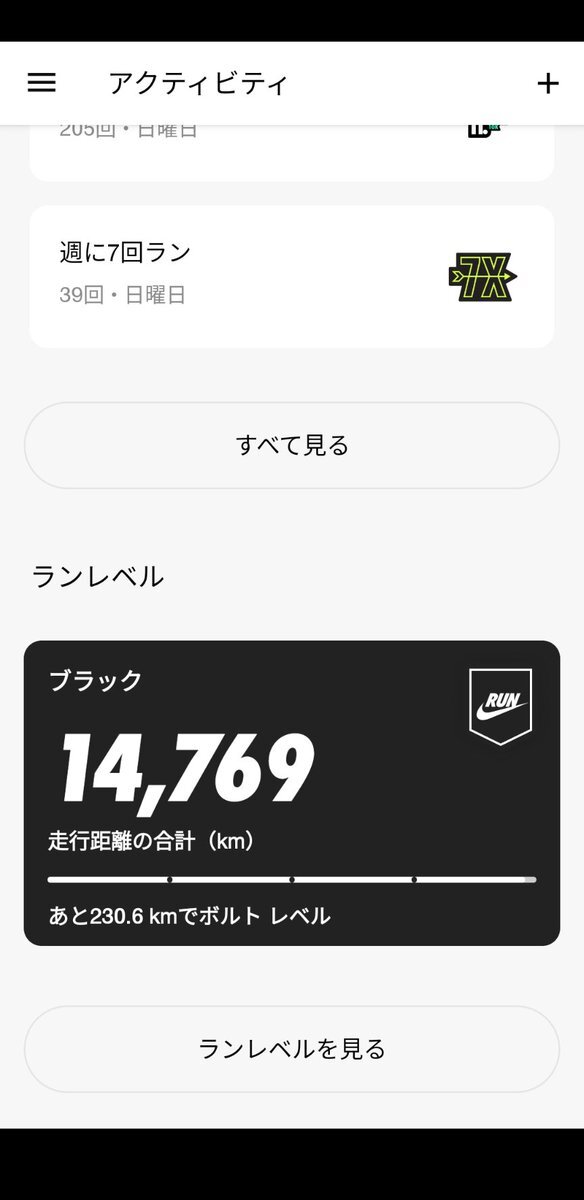This screenshot has height=1200, width=584.
Task: Open the hamburger navigation menu
Action: 41,83
